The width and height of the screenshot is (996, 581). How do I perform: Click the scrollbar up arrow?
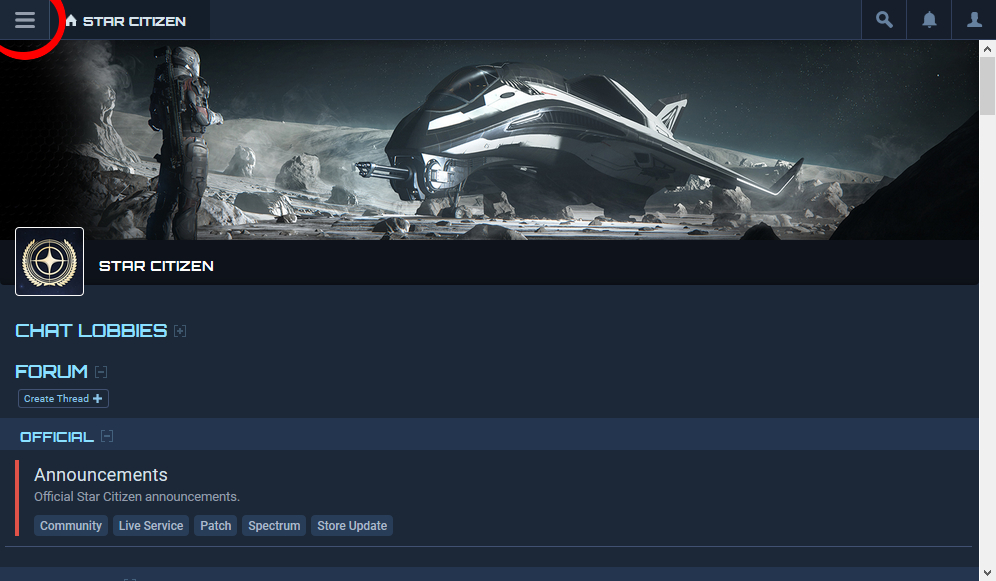coord(987,48)
